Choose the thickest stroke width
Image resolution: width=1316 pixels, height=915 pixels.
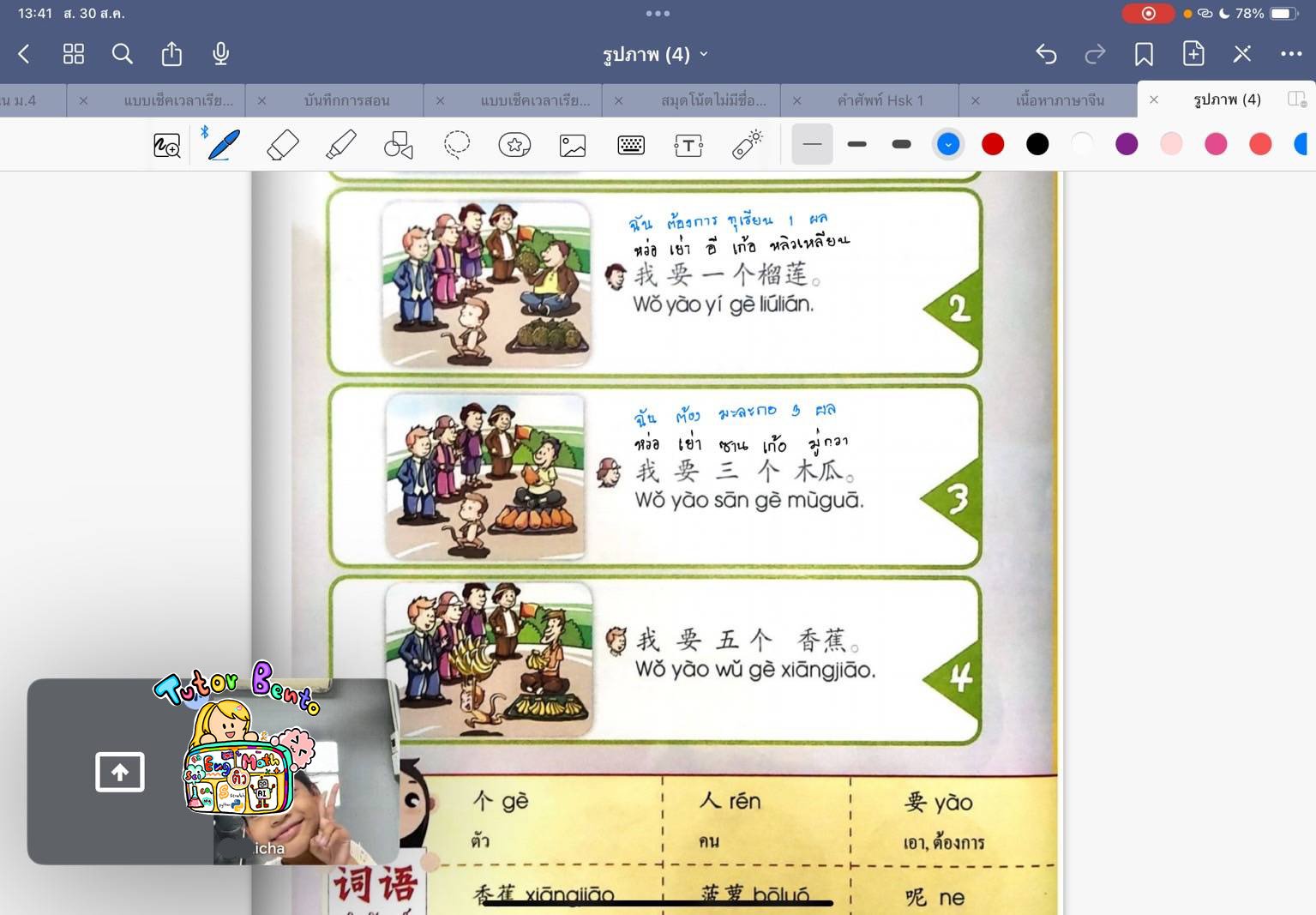click(901, 144)
